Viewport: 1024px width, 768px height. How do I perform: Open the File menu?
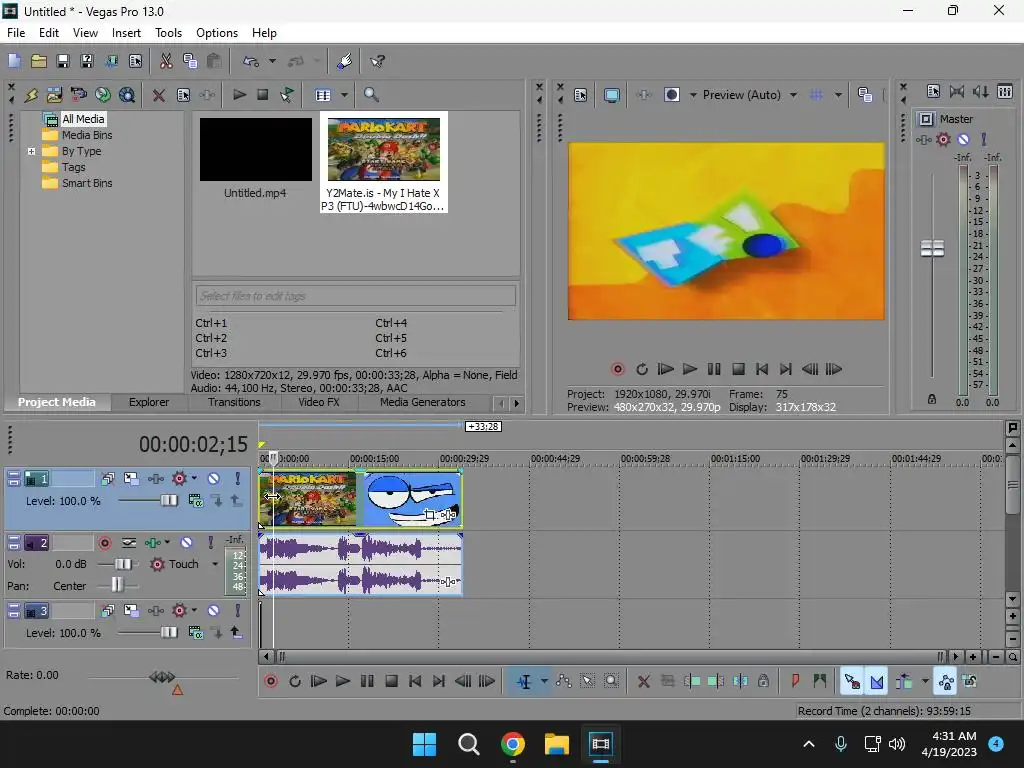tap(16, 33)
